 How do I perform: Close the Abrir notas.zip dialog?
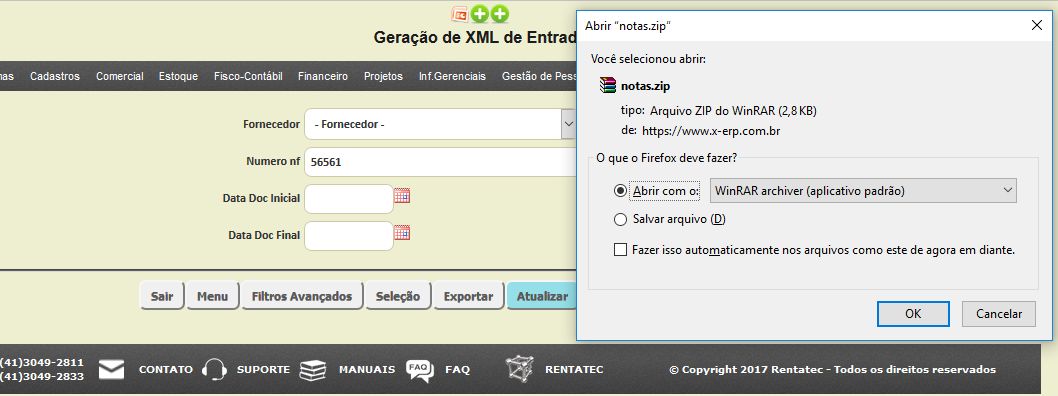[x=1037, y=26]
